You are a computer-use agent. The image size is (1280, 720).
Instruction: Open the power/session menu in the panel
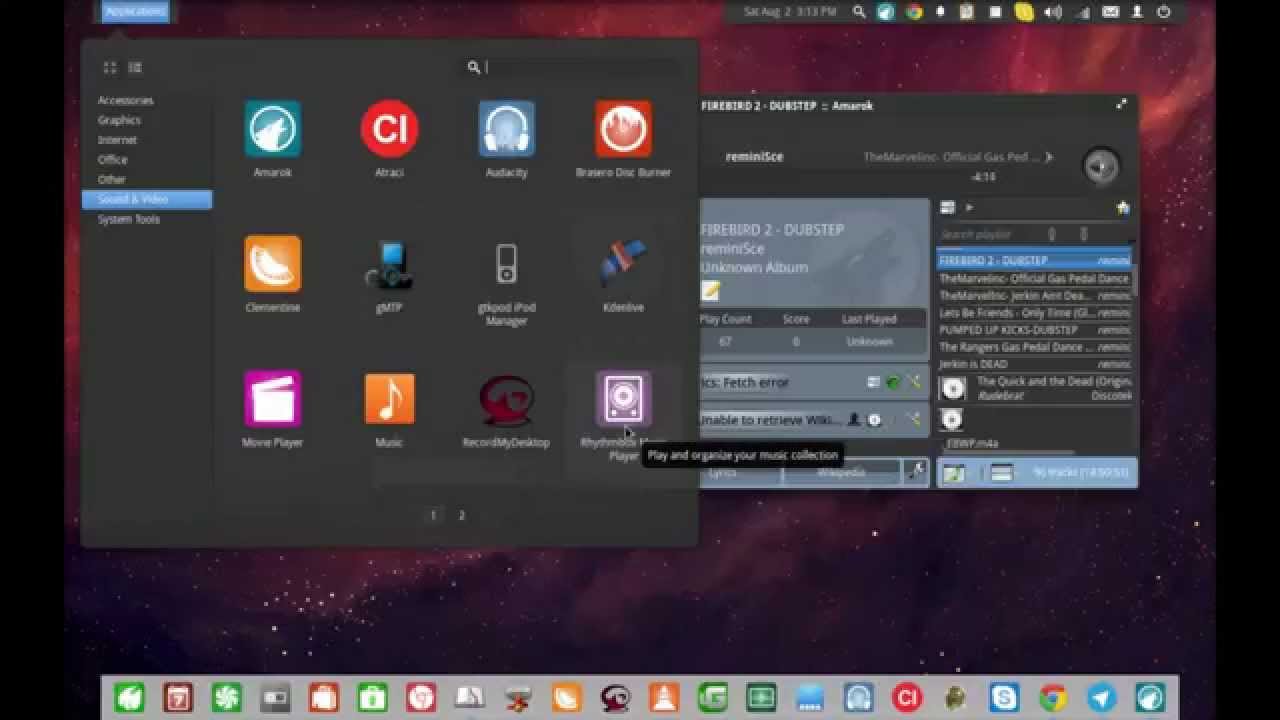coord(1163,12)
